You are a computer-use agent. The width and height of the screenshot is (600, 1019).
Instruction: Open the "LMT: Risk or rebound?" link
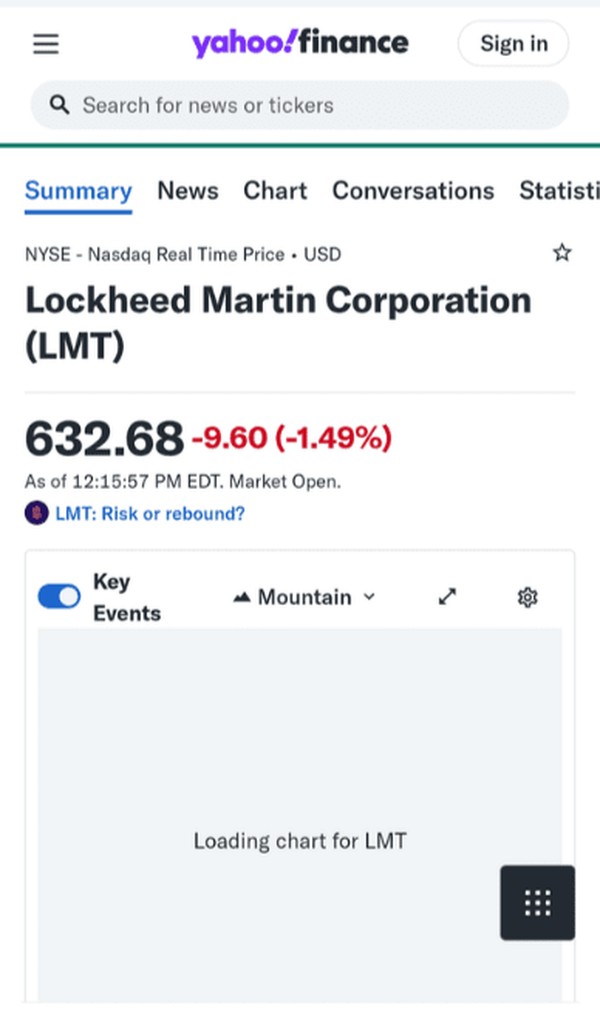(150, 514)
